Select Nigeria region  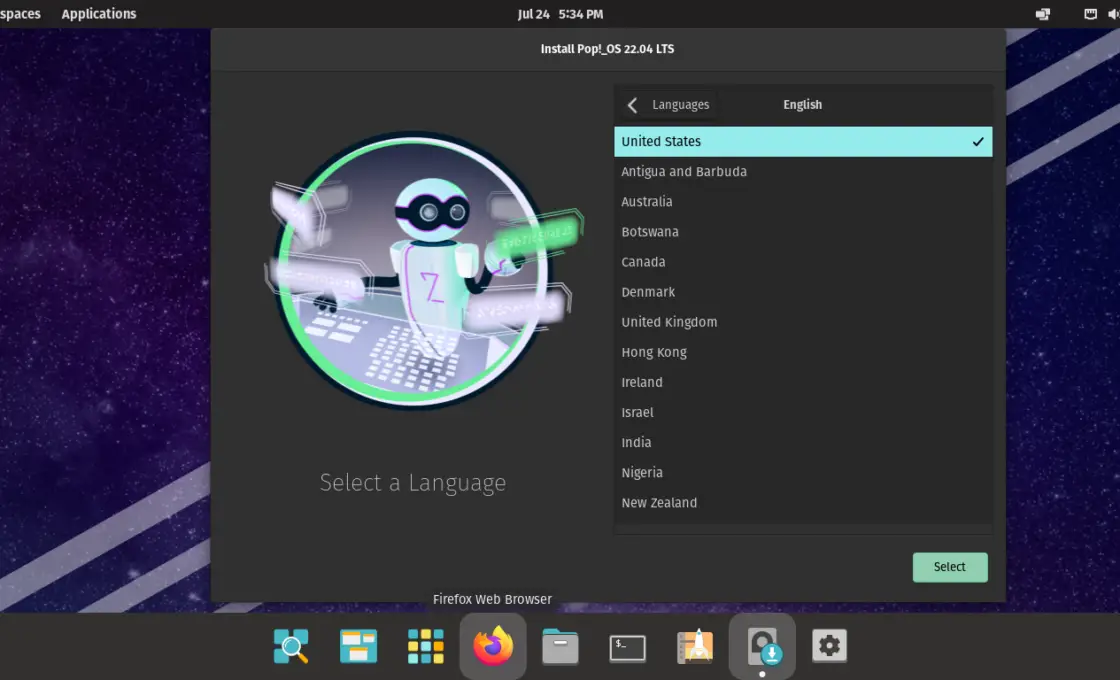point(803,472)
